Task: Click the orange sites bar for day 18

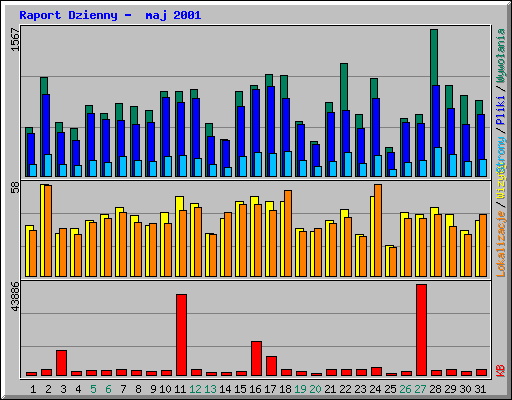Action: click(x=288, y=233)
